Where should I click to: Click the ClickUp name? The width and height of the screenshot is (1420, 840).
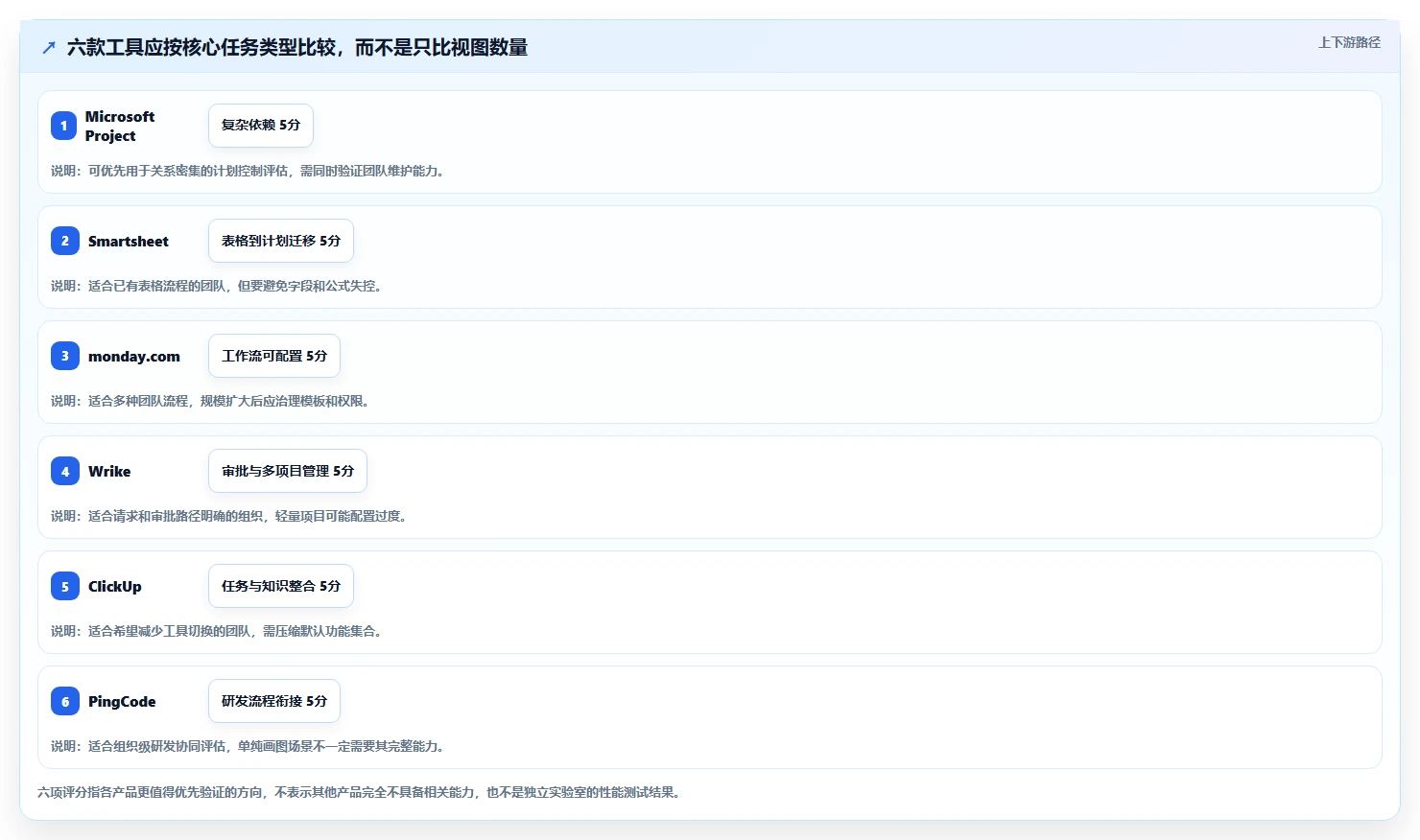coord(115,587)
